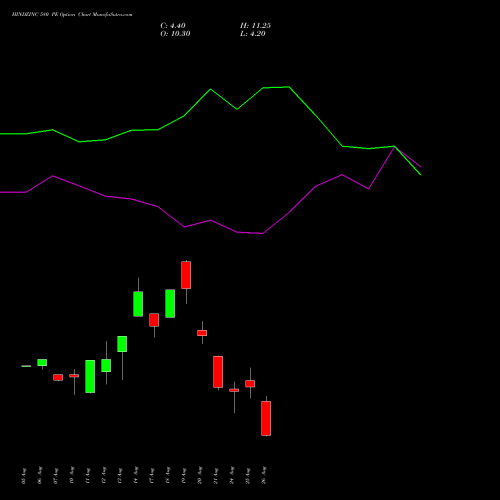Click the green indicator line at its peak

pos(289,87)
